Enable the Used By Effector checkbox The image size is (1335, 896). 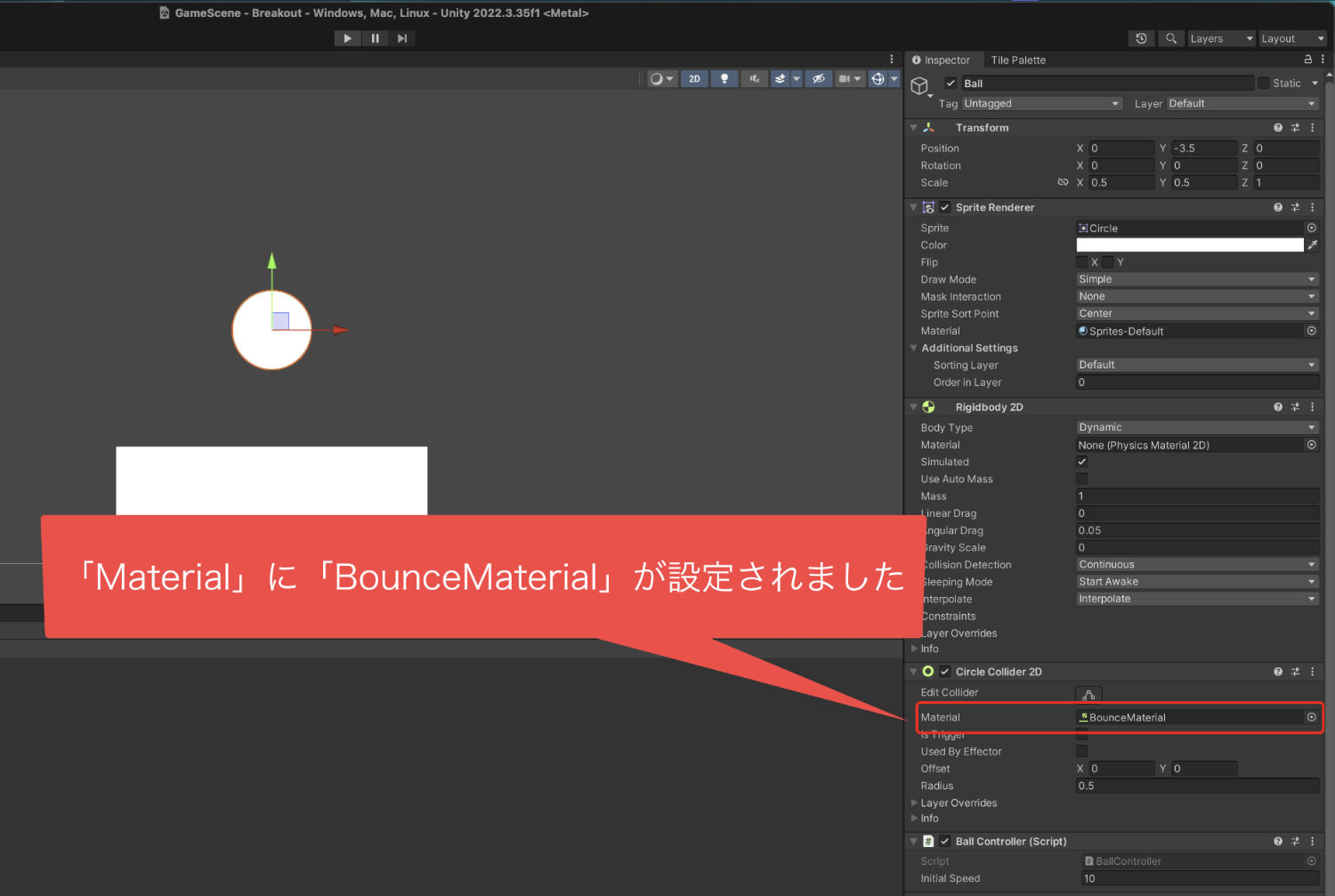1082,751
